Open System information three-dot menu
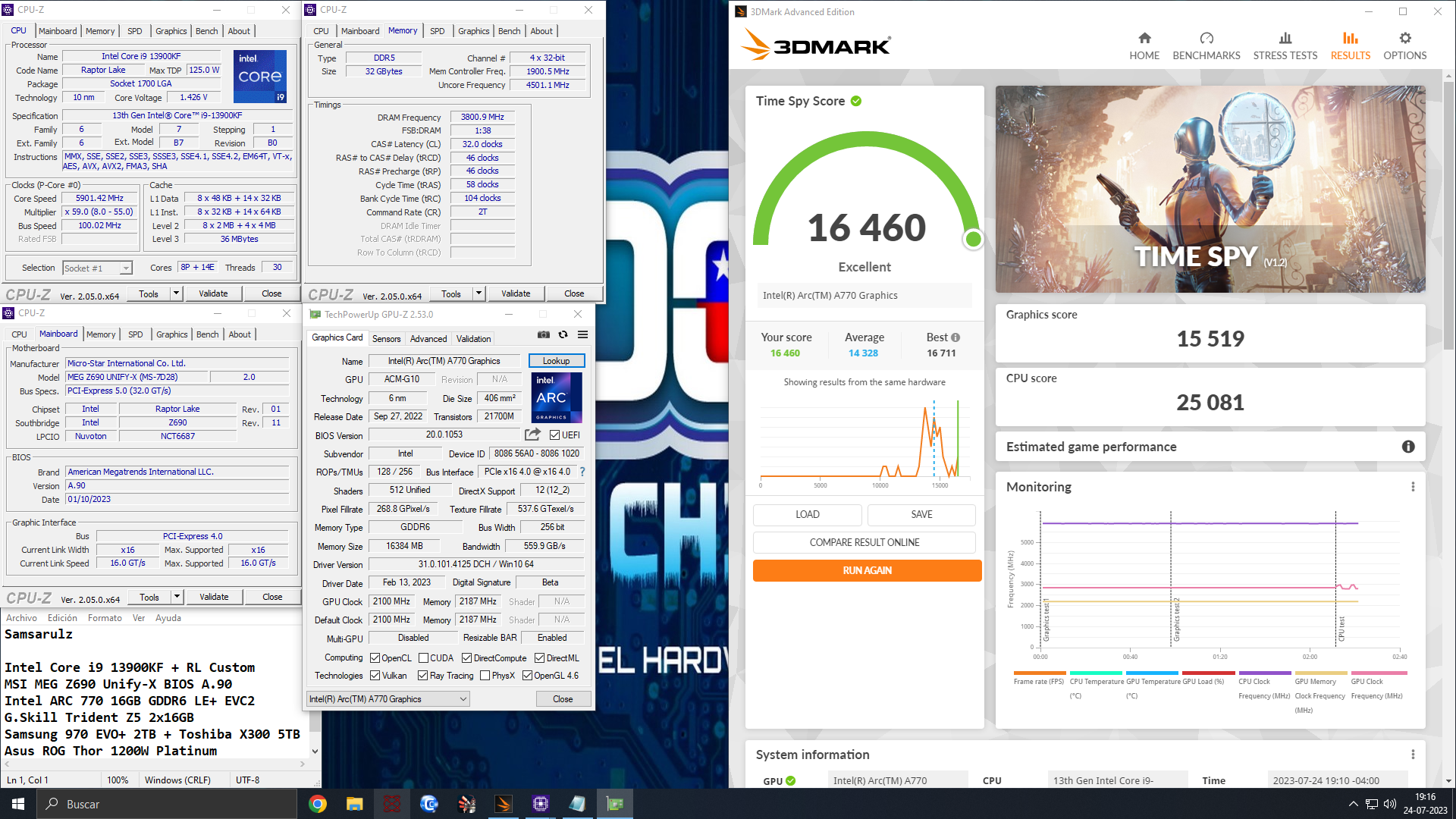Screen dimensions: 1456x819 [x=1413, y=755]
